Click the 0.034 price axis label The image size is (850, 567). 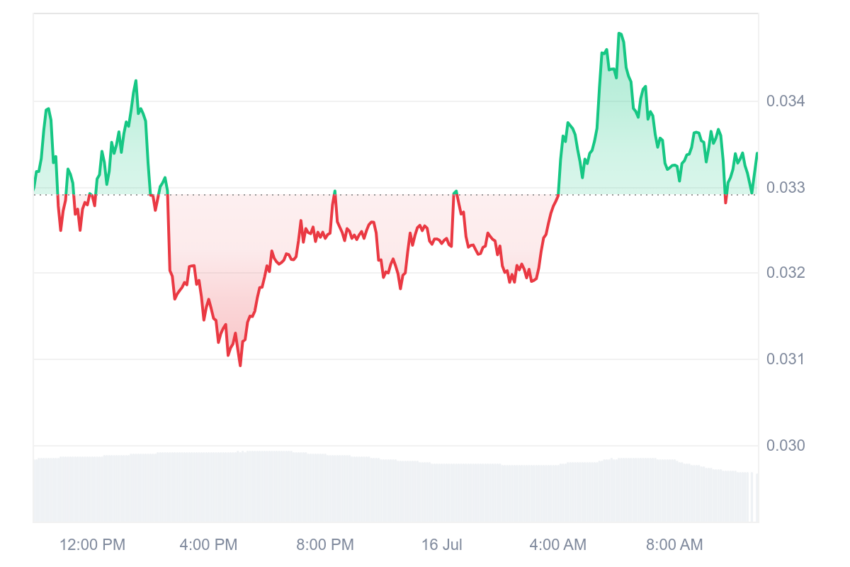(785, 101)
